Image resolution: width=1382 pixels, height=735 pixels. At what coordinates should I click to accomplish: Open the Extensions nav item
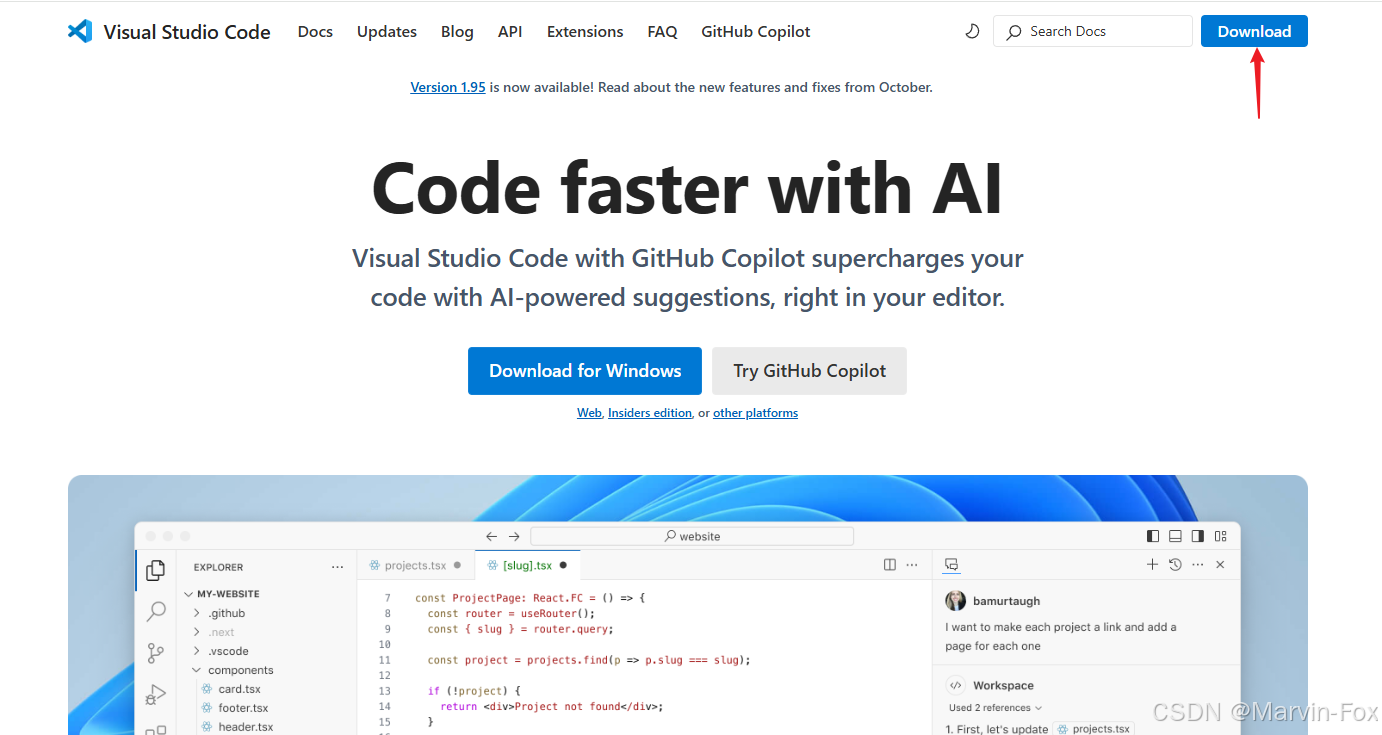pos(585,32)
